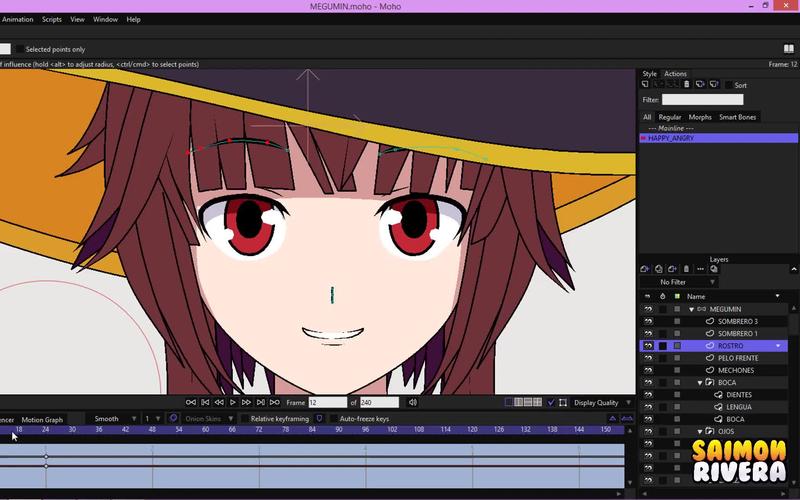The width and height of the screenshot is (800, 500).
Task: Click frame 60 on the timeline ruler
Action: (205, 429)
